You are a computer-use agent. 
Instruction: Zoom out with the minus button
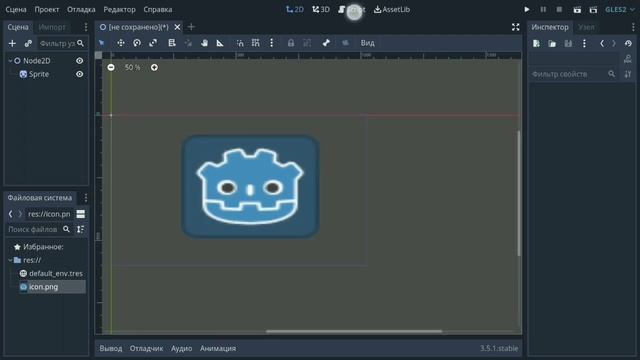[111, 67]
